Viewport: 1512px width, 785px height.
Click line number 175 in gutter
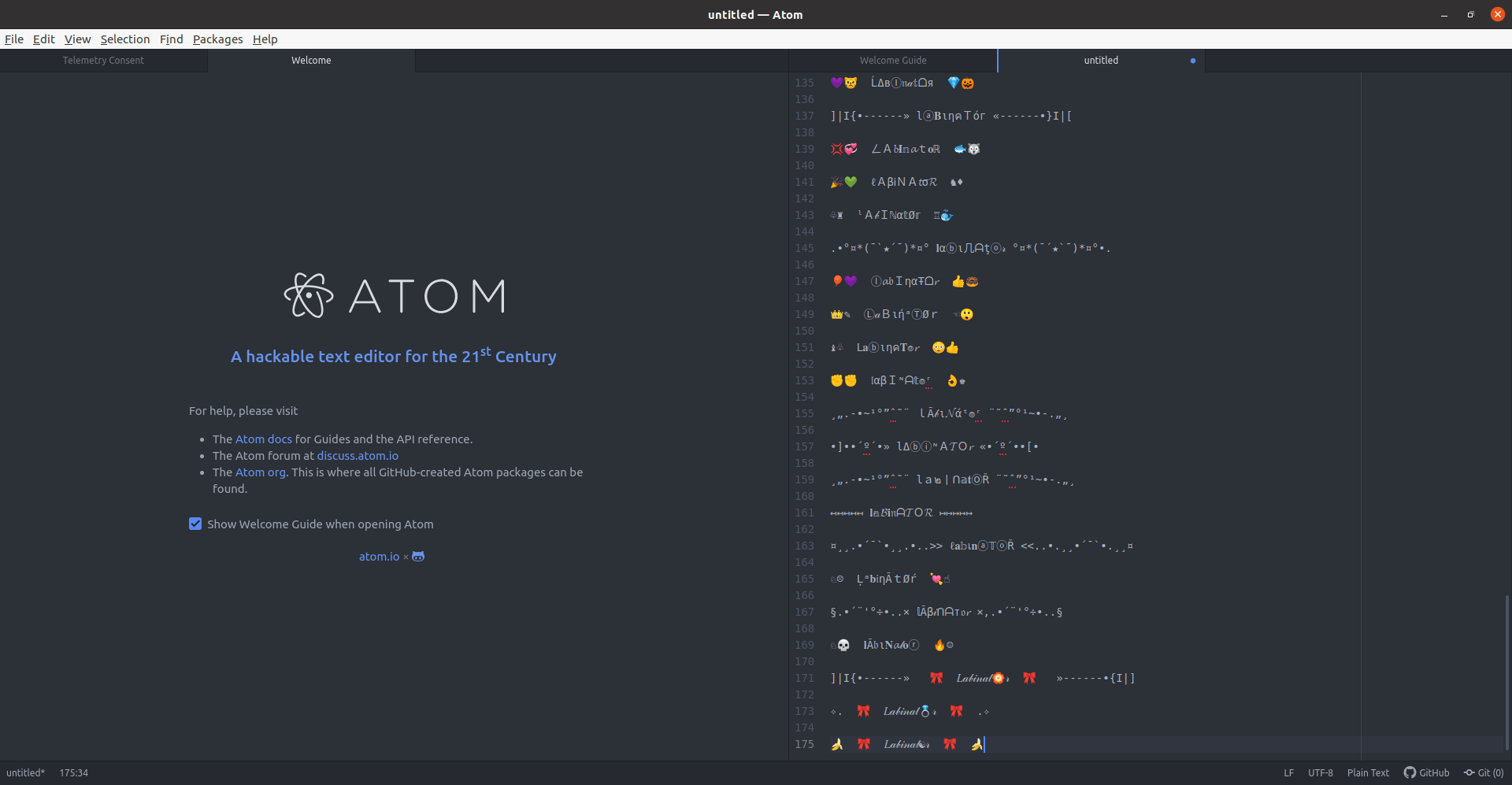(804, 744)
